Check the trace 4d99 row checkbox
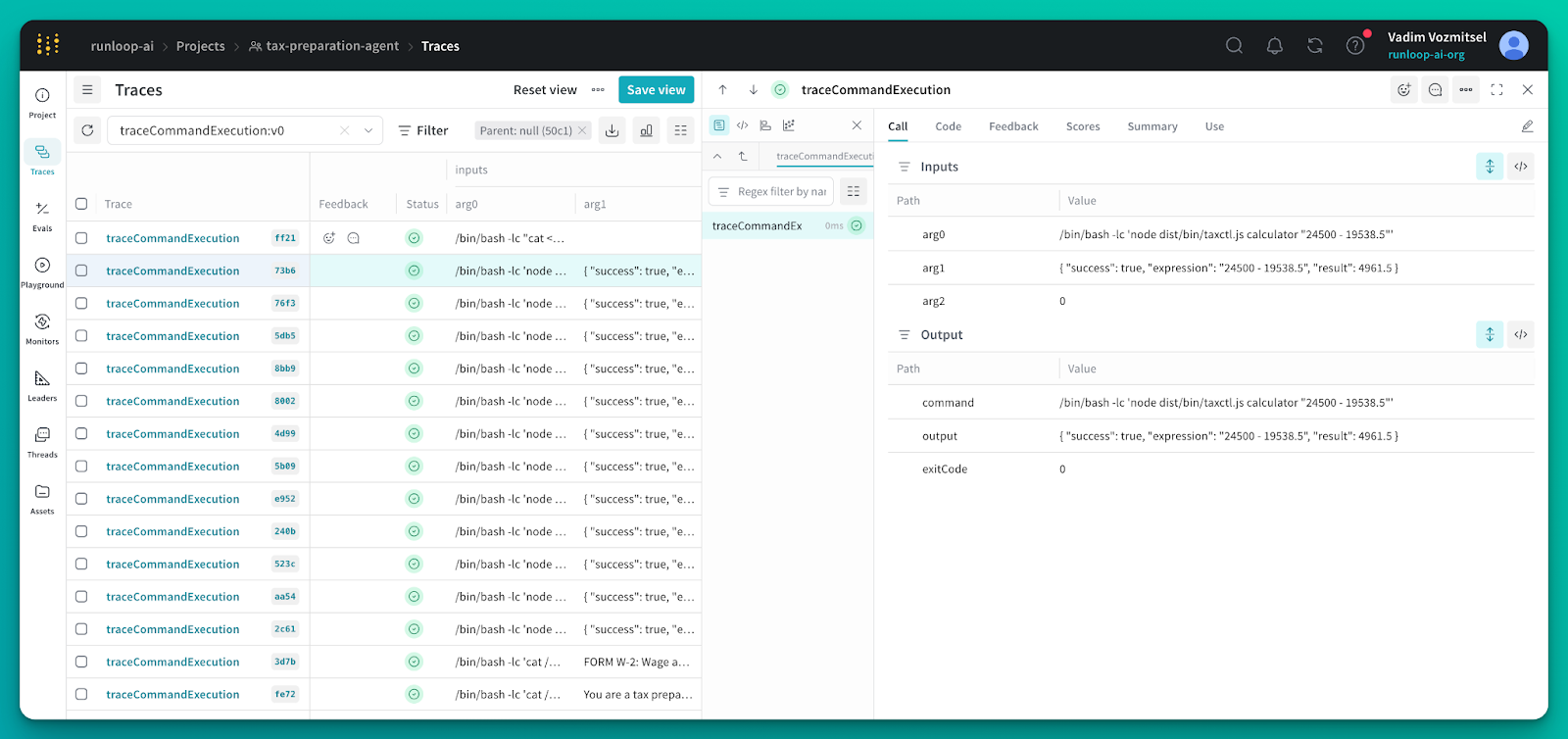 [x=81, y=433]
